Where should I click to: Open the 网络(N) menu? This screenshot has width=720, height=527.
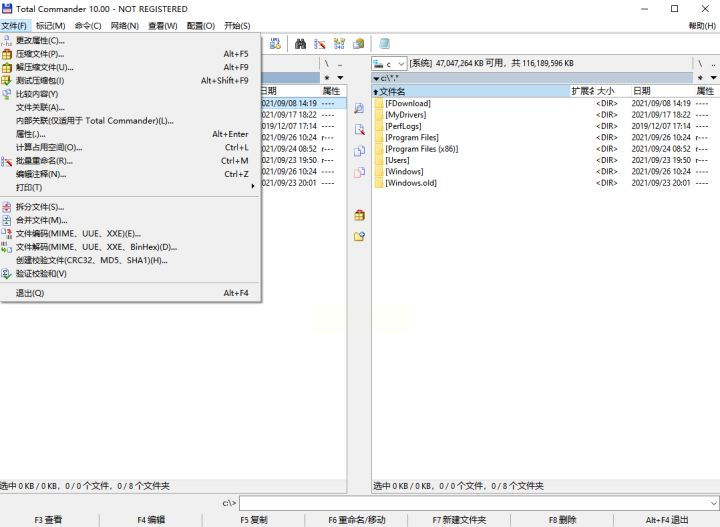pyautogui.click(x=124, y=26)
